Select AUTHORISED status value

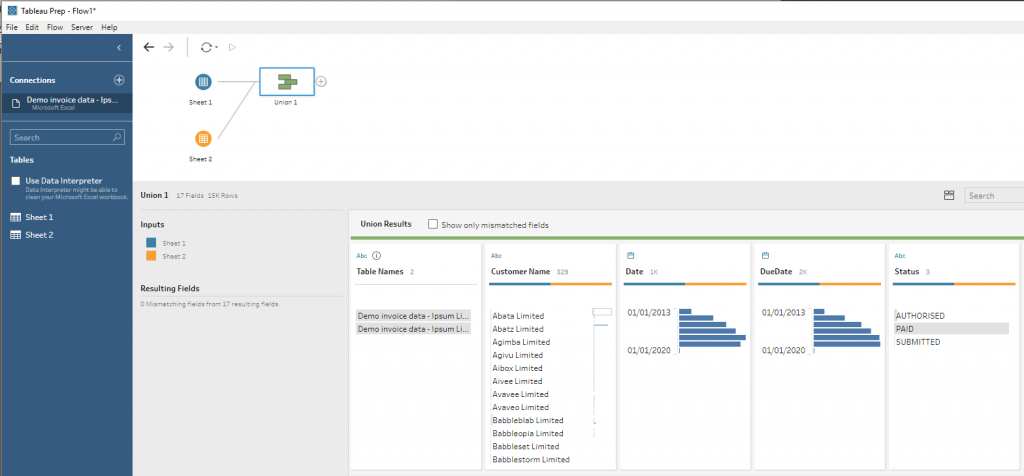(920, 316)
